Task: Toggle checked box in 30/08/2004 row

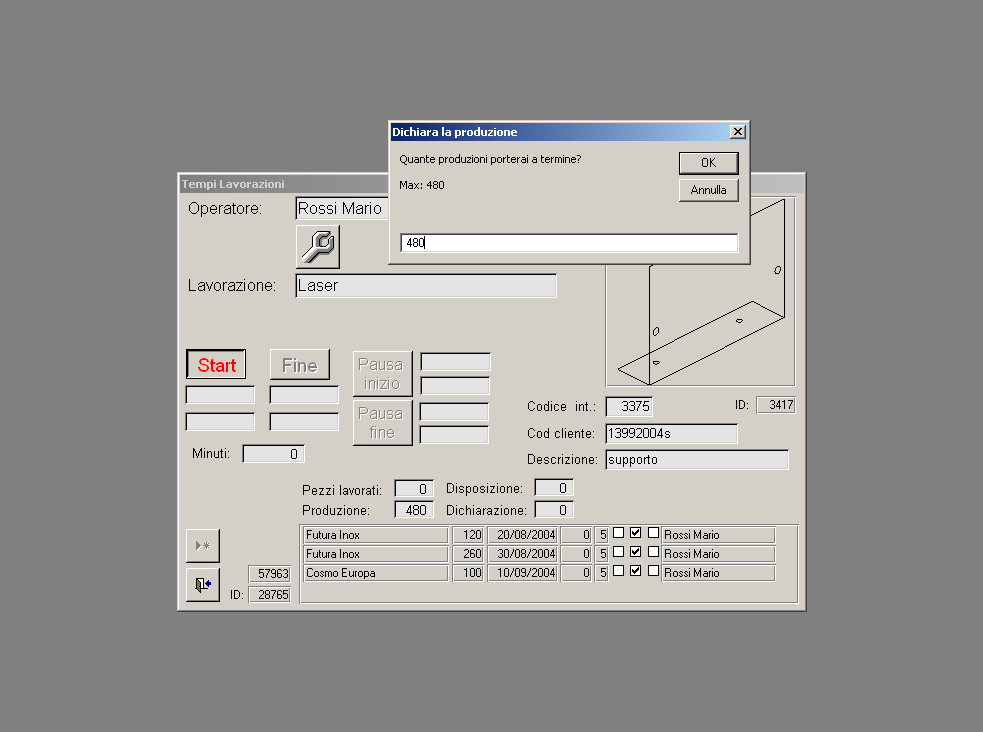Action: click(x=636, y=552)
